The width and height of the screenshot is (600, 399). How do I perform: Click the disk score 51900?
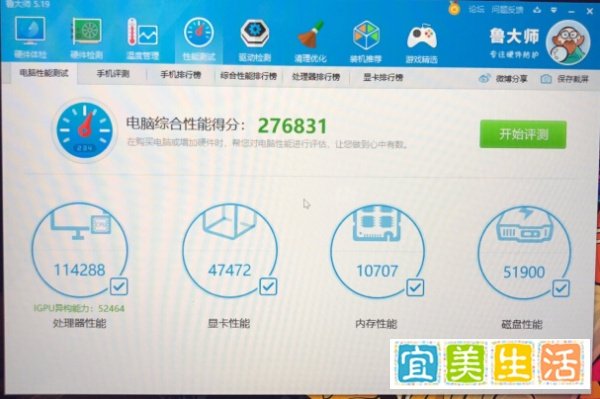pyautogui.click(x=524, y=272)
